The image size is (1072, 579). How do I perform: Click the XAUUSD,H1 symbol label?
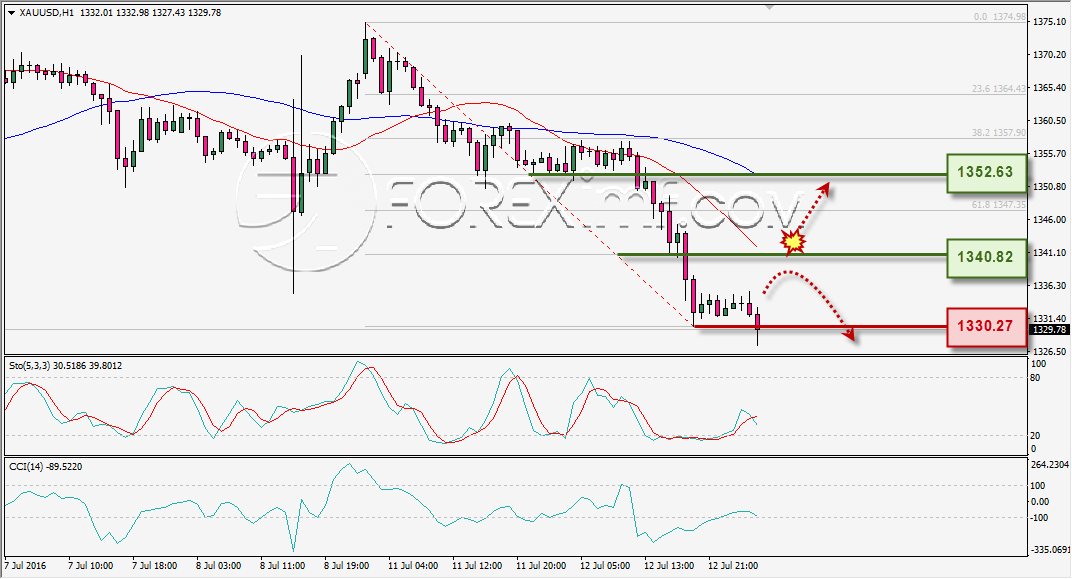pyautogui.click(x=47, y=12)
